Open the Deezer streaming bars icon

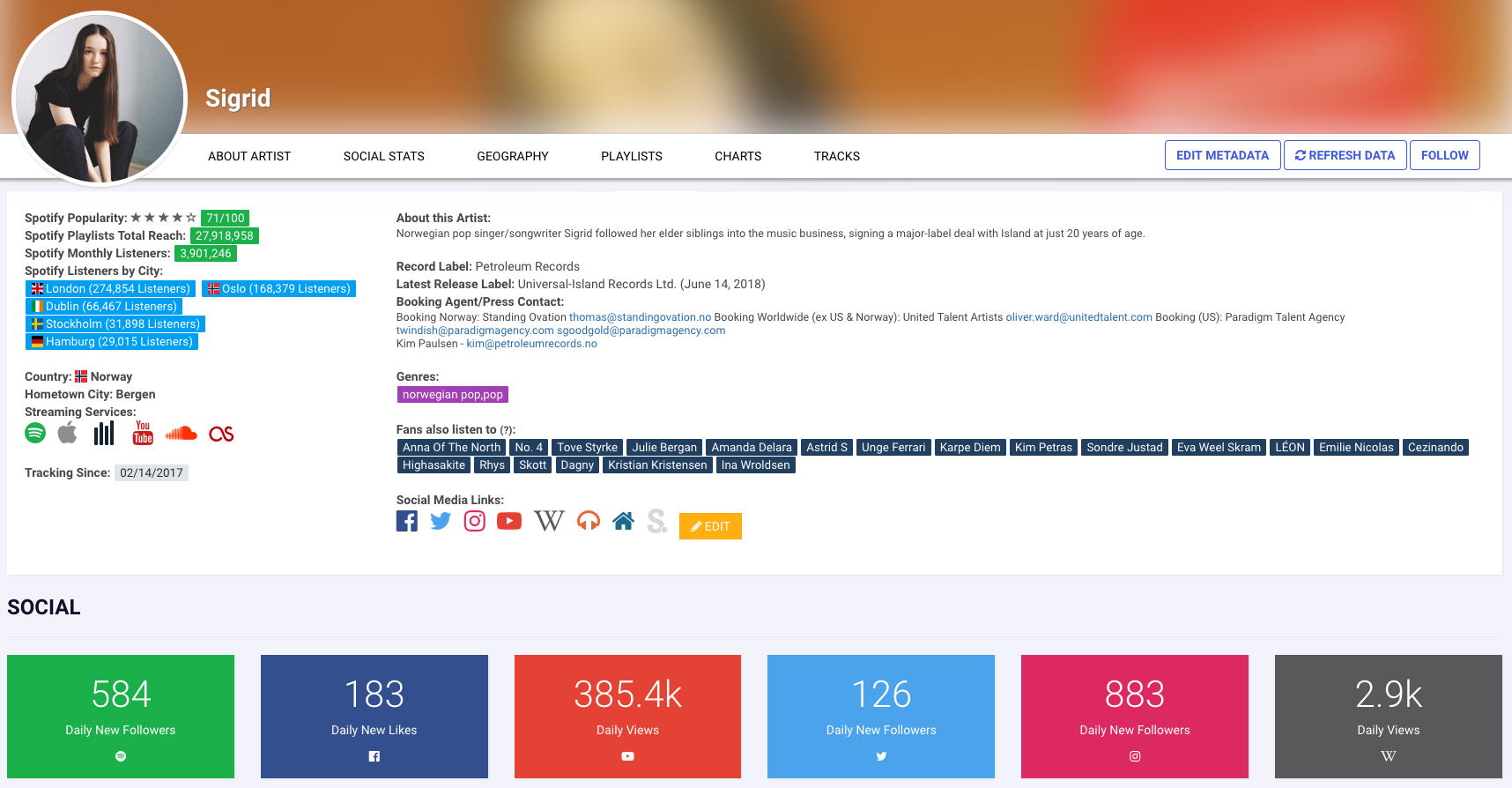(x=104, y=433)
